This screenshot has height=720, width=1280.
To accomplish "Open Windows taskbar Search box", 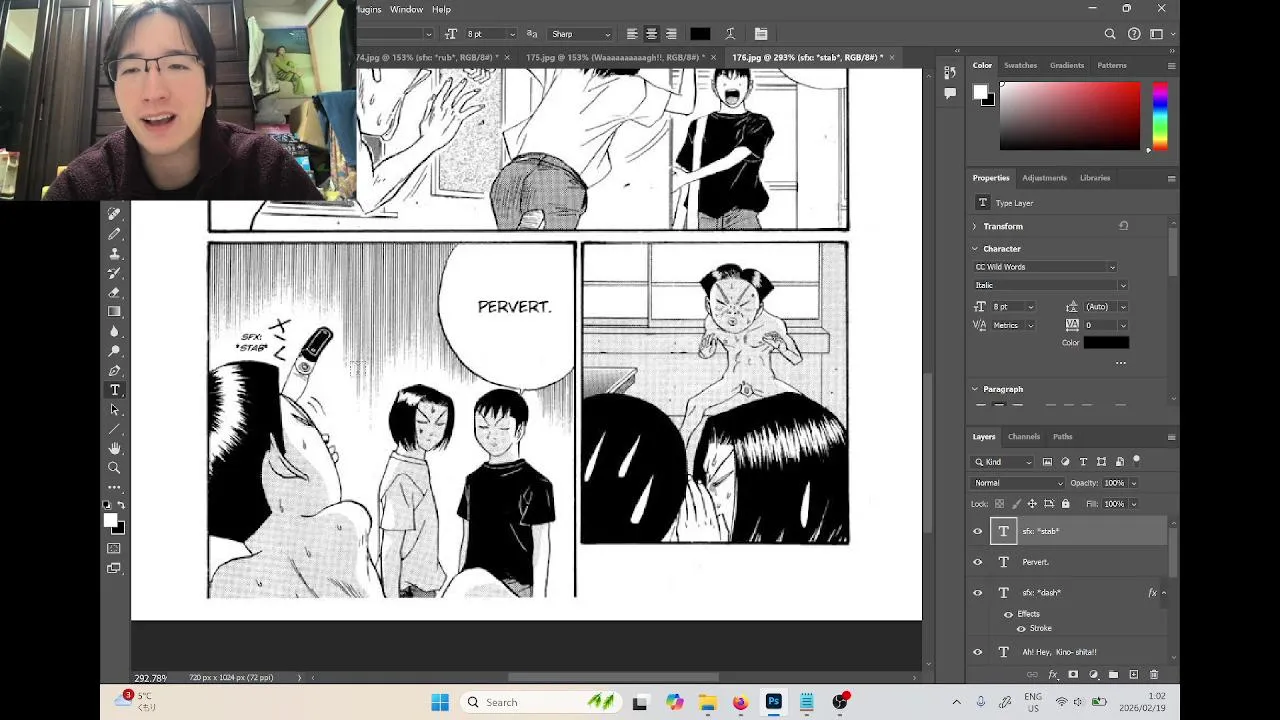I will tap(539, 702).
